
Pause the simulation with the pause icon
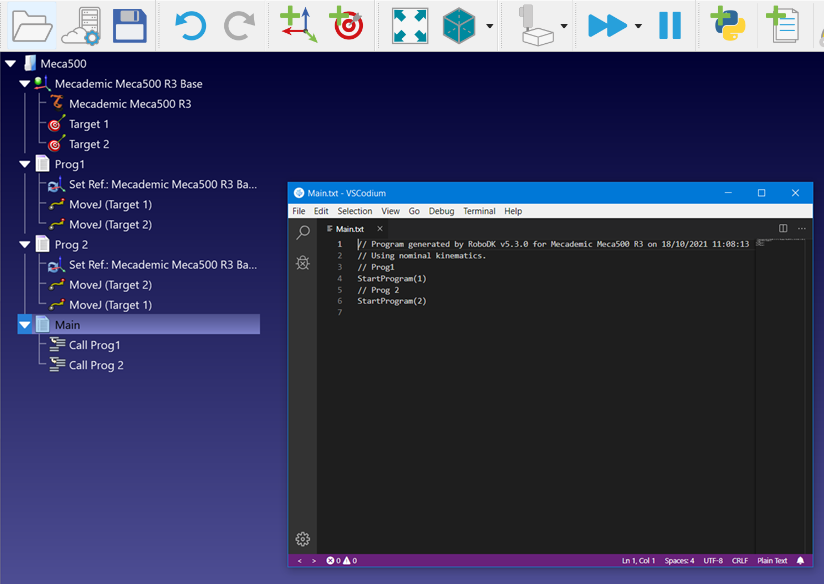coord(669,25)
